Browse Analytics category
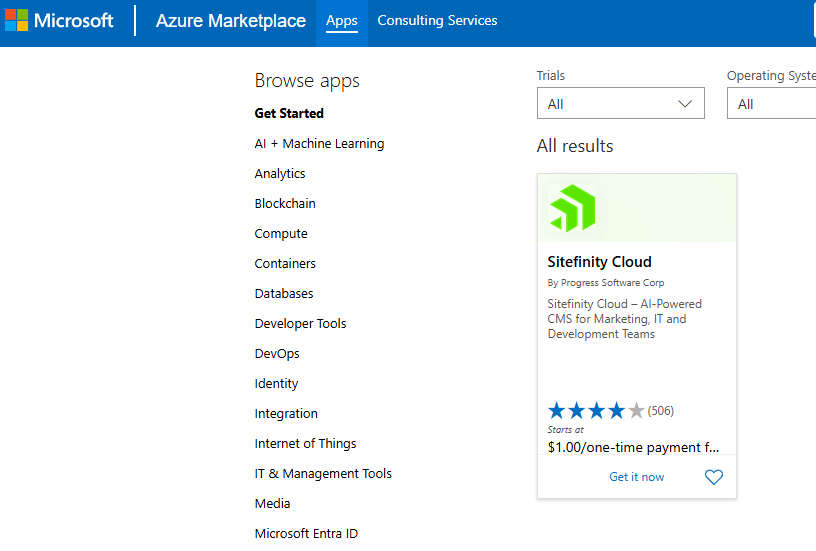Viewport: 816px width, 551px height. [279, 174]
